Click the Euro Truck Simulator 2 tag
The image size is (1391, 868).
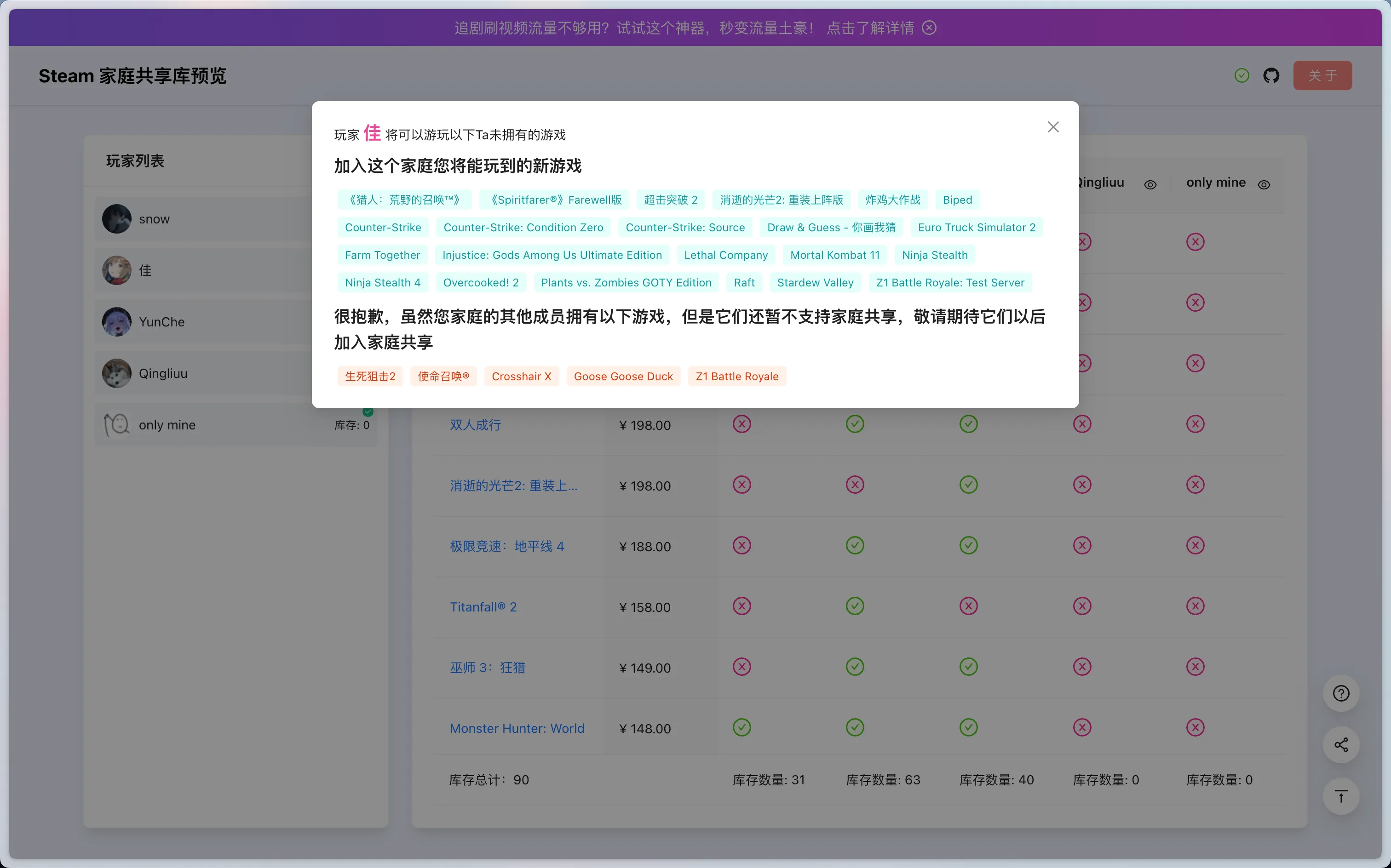tap(977, 227)
